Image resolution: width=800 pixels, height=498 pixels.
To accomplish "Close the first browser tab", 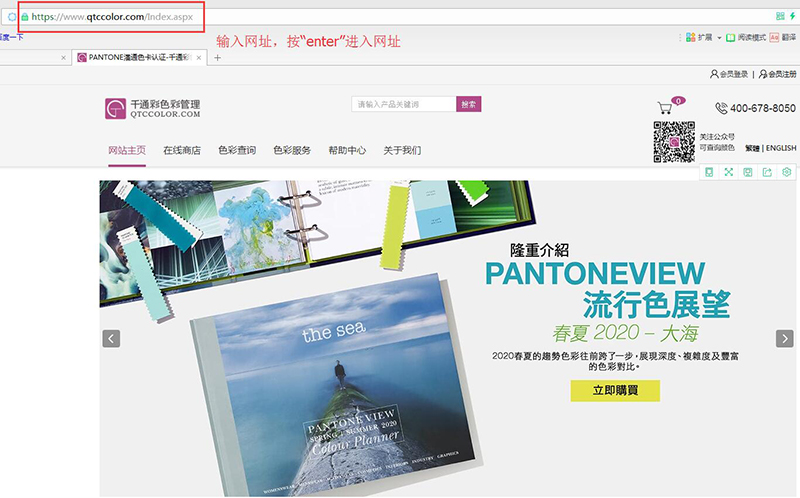I will pyautogui.click(x=63, y=58).
